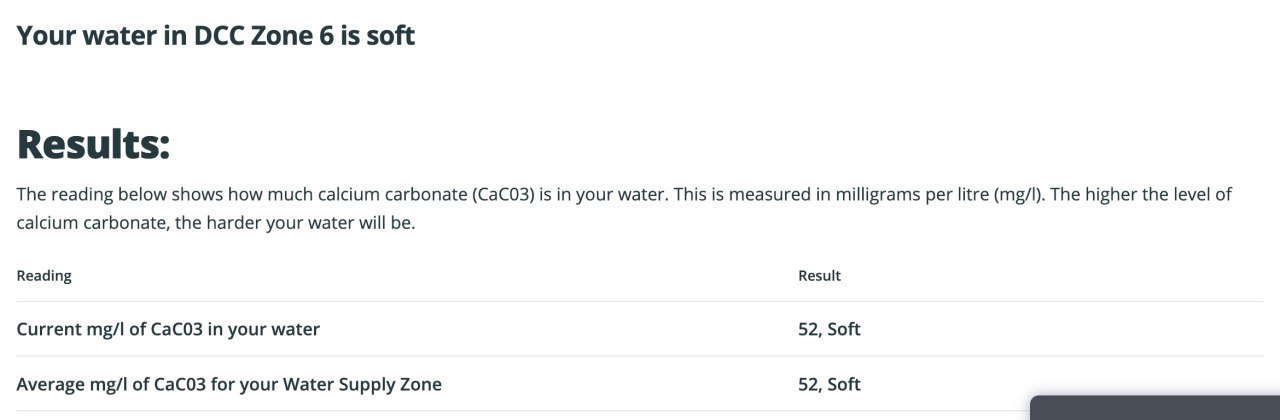The width and height of the screenshot is (1280, 420).
Task: Click the dark floating panel at bottom-right
Action: pos(1155,408)
